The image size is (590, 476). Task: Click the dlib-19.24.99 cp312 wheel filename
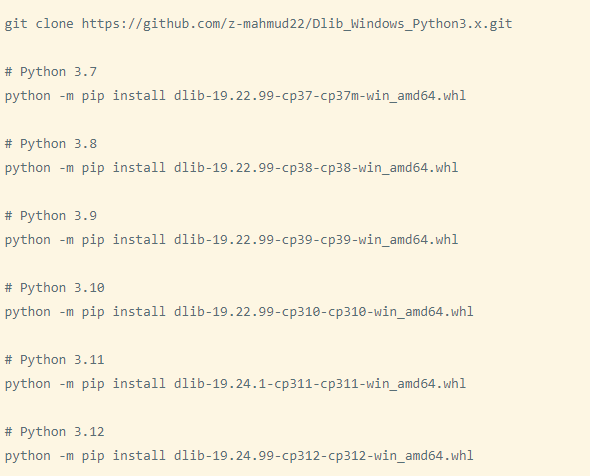coord(324,456)
